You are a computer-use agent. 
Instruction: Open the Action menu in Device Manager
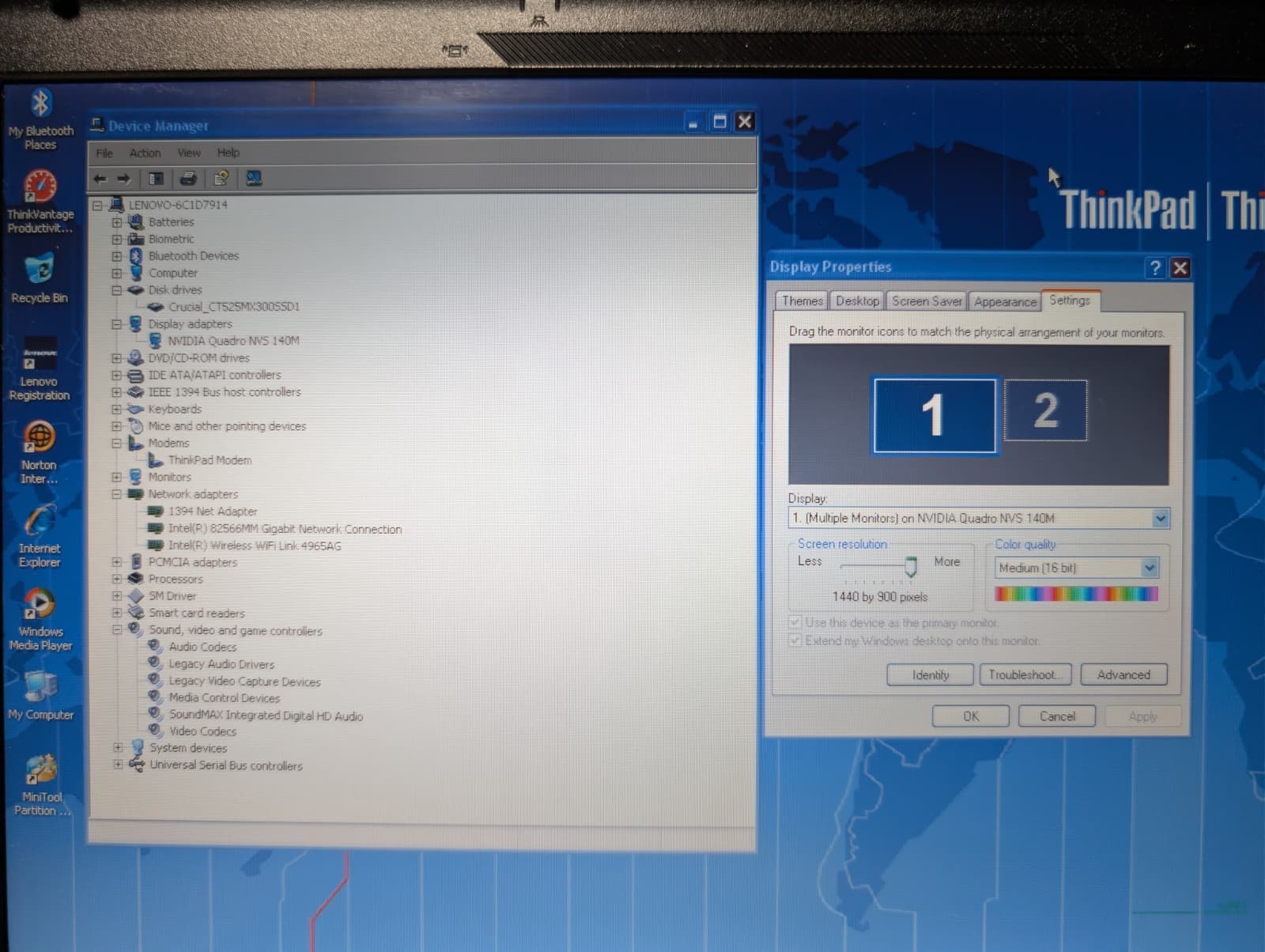145,153
